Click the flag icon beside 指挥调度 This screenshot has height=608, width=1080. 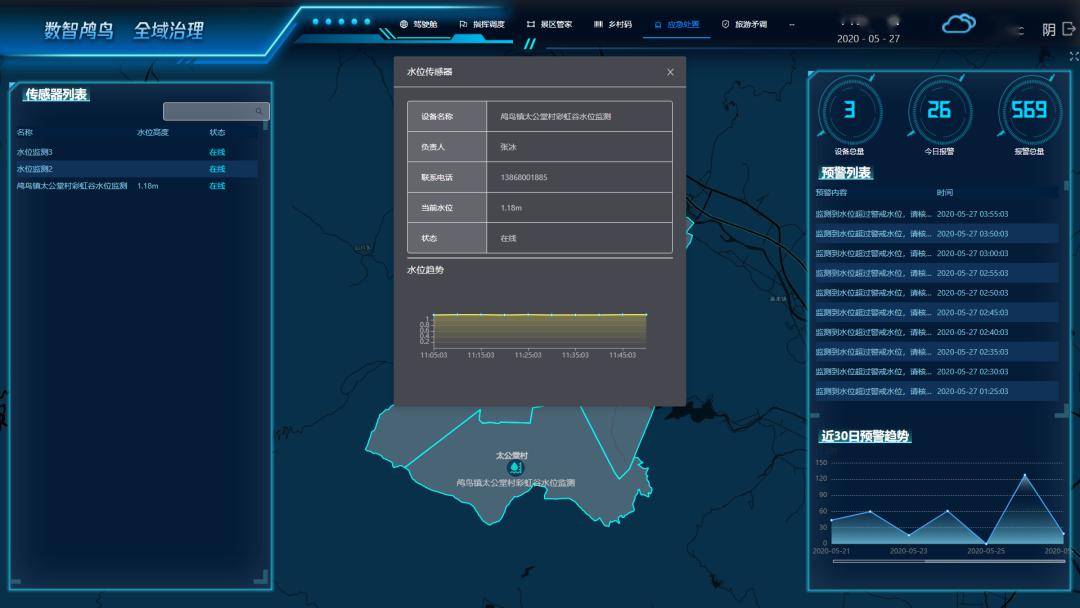pos(464,24)
